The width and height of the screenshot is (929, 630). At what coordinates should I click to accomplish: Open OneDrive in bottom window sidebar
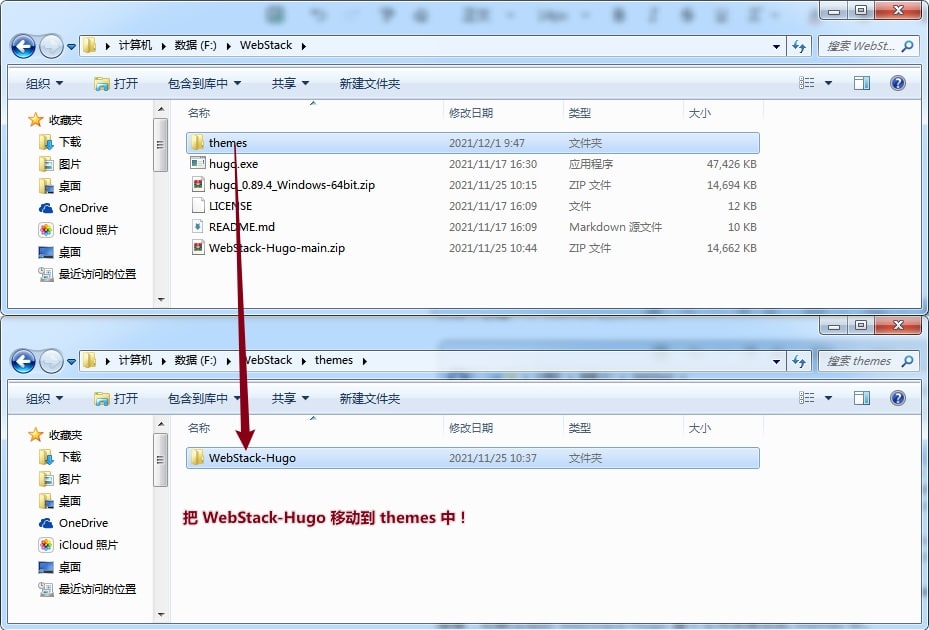(x=73, y=523)
